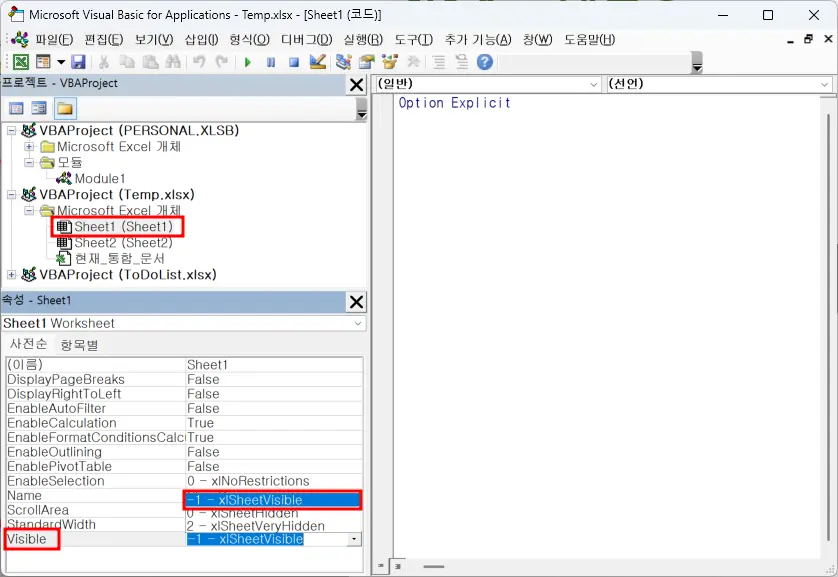The image size is (838, 577).
Task: Open the (선언) procedure dropdown
Action: [824, 85]
